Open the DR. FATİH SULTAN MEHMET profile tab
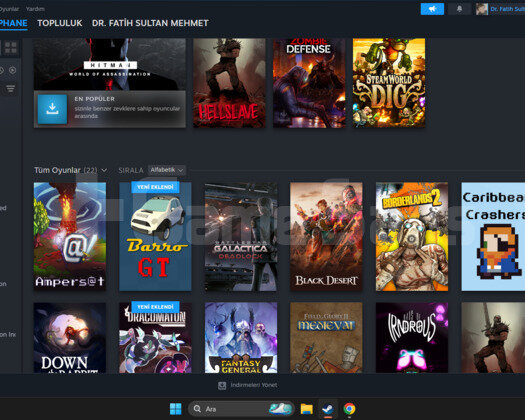Viewport: 525px width, 420px height. pos(150,23)
